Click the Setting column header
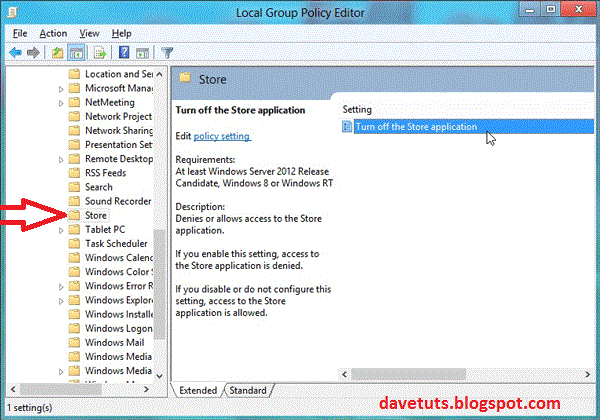Screen dimensions: 600x420 click(x=357, y=109)
